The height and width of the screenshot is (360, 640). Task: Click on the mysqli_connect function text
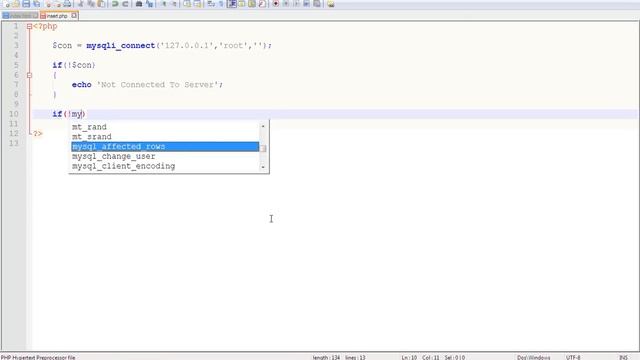click(120, 46)
